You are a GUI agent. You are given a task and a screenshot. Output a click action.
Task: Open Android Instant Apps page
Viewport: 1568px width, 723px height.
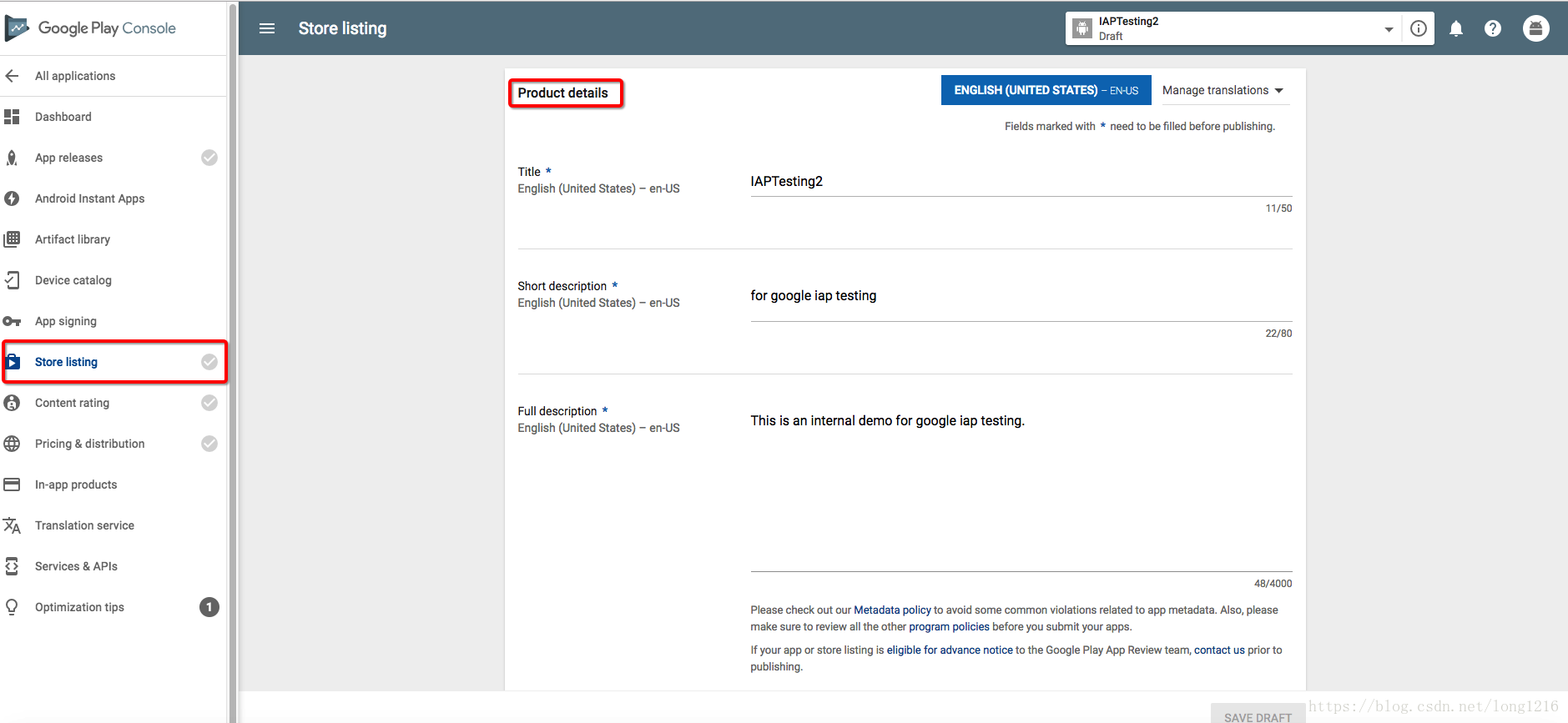pos(89,198)
